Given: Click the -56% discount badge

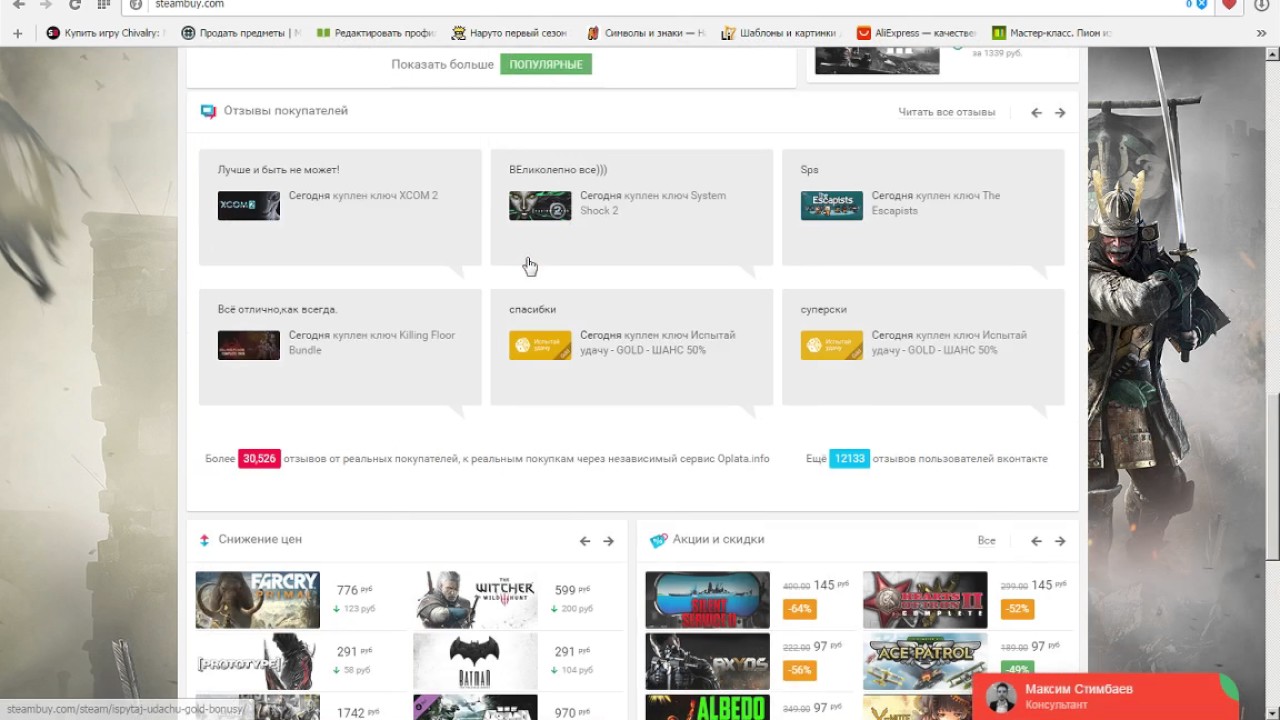Looking at the screenshot, I should 799,670.
